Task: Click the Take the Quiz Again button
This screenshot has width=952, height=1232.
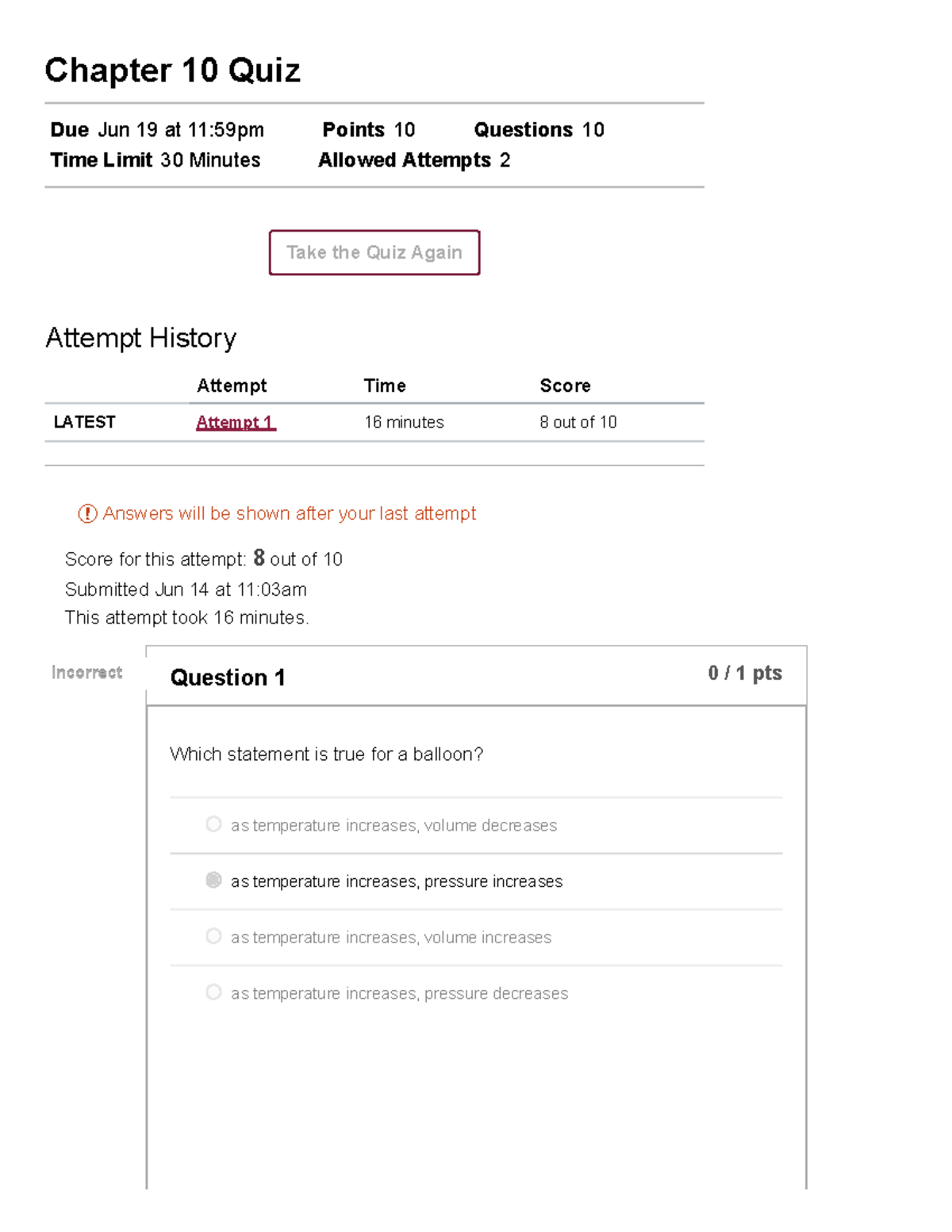Action: tap(374, 252)
